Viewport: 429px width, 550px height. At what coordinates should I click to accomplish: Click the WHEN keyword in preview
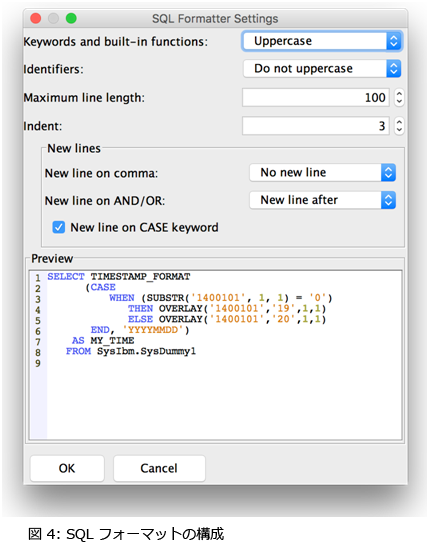click(x=122, y=298)
